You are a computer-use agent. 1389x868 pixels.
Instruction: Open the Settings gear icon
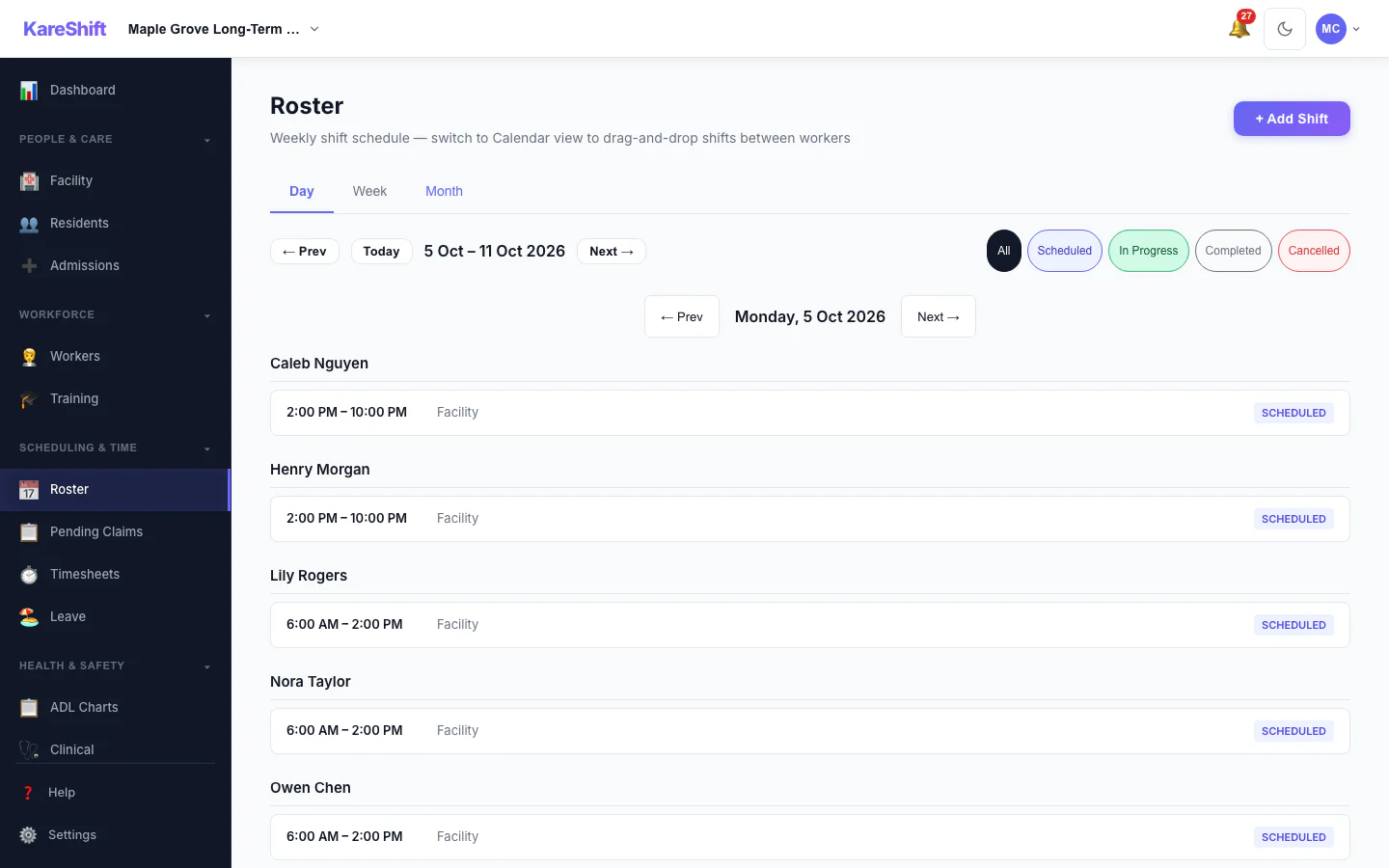tap(28, 835)
